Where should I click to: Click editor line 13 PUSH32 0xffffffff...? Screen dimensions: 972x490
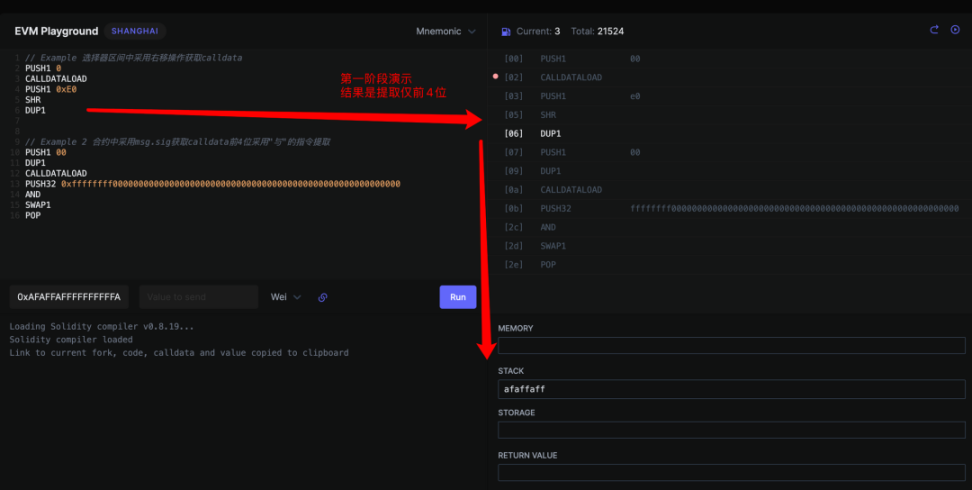coord(213,184)
